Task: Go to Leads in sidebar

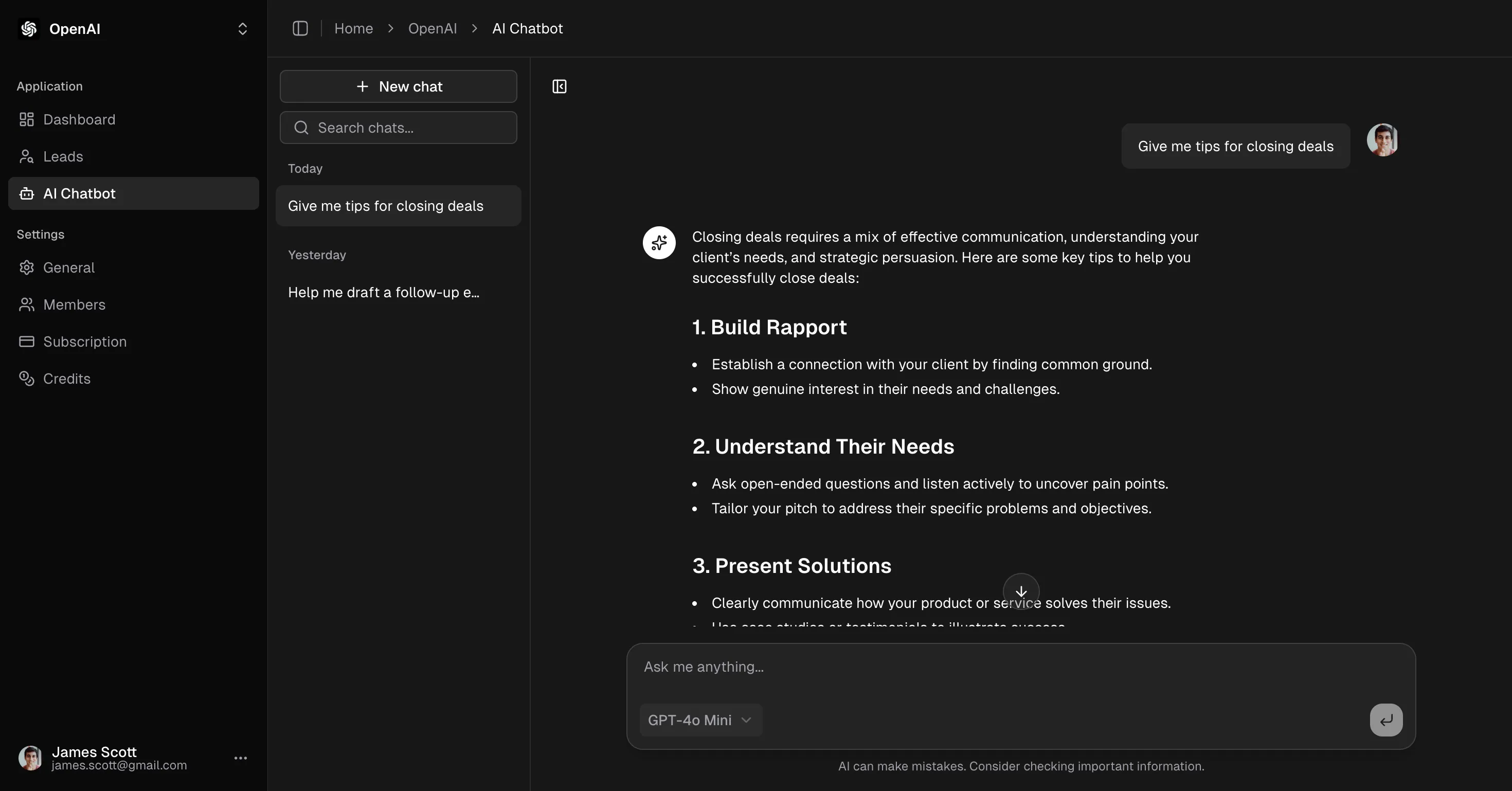Action: tap(63, 157)
